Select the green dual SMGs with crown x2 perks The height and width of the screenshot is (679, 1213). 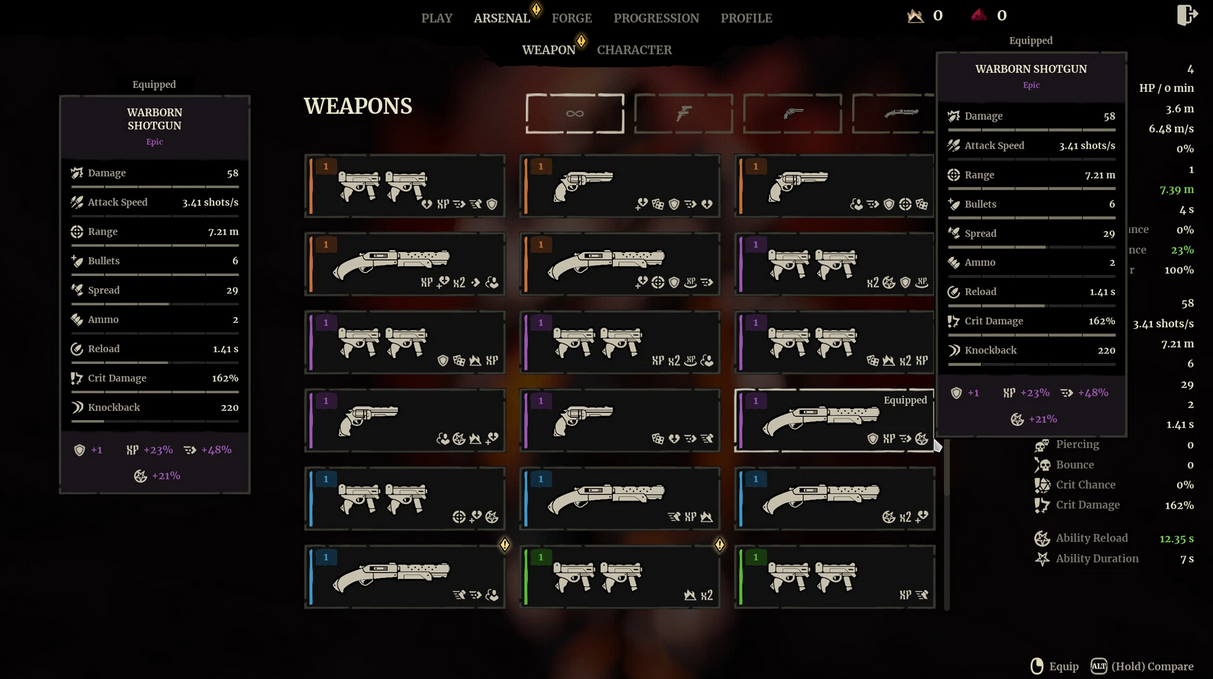[620, 576]
